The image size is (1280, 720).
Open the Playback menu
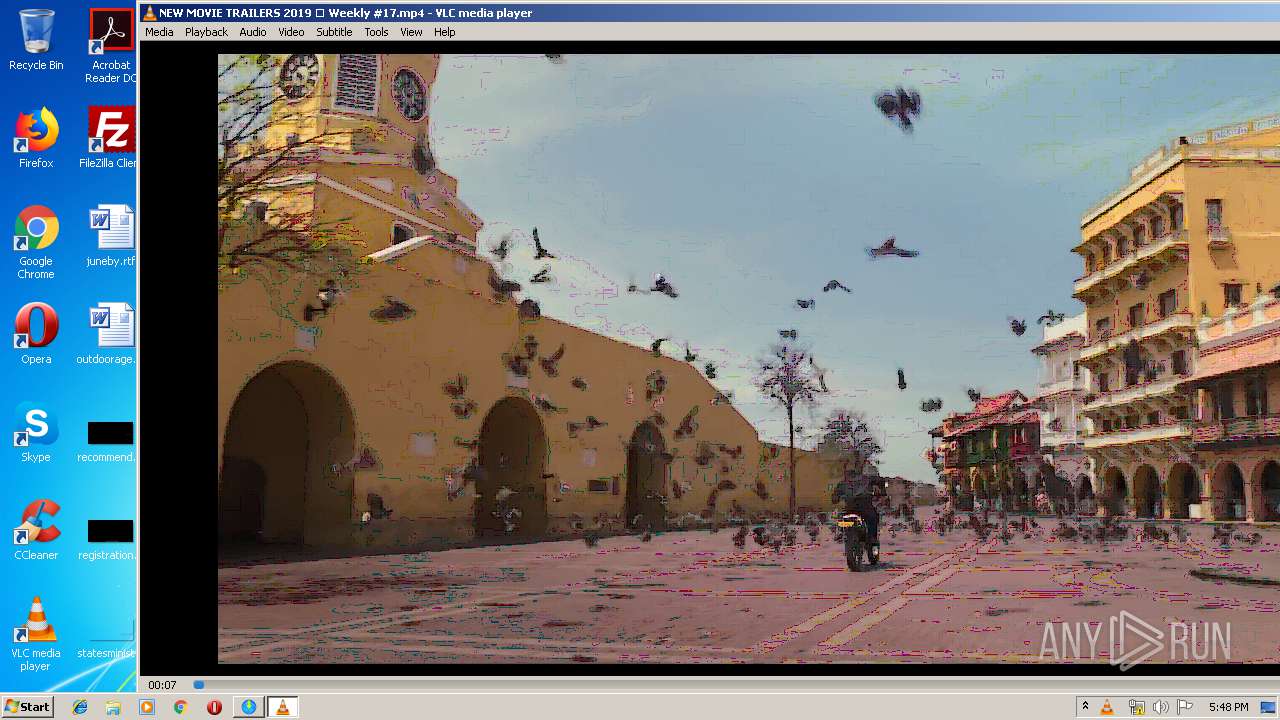pos(206,32)
